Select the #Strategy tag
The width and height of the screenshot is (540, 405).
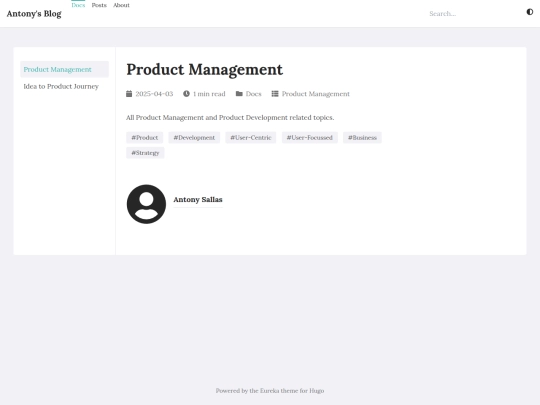pyautogui.click(x=145, y=153)
